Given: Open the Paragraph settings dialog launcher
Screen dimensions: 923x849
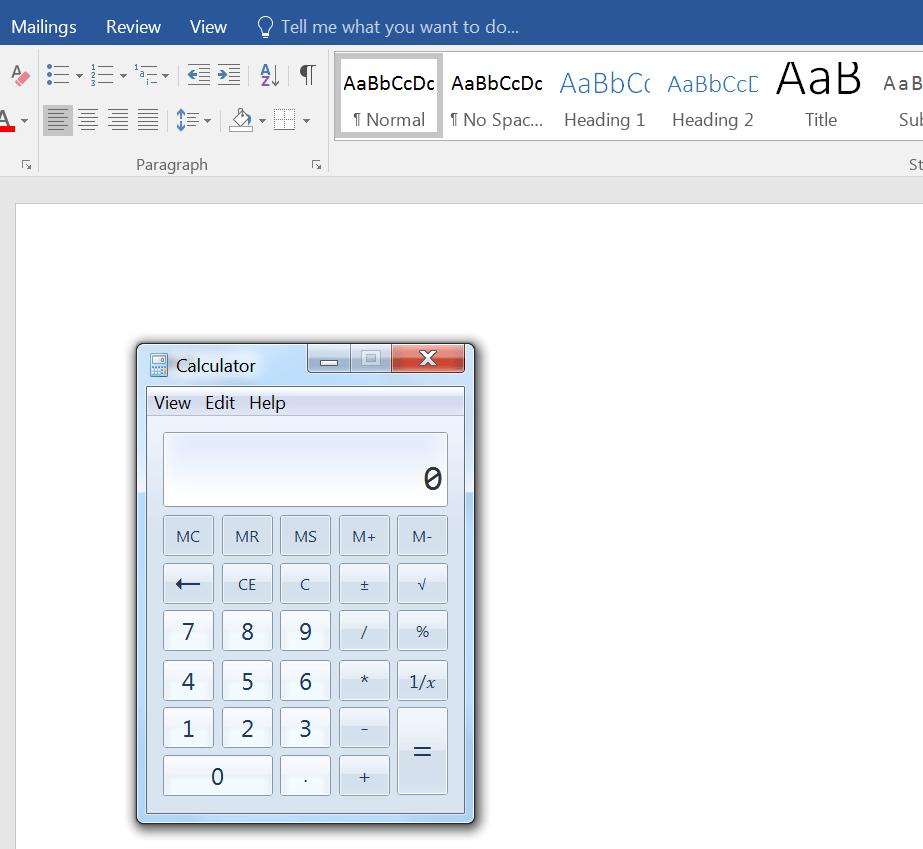Looking at the screenshot, I should click(x=316, y=165).
